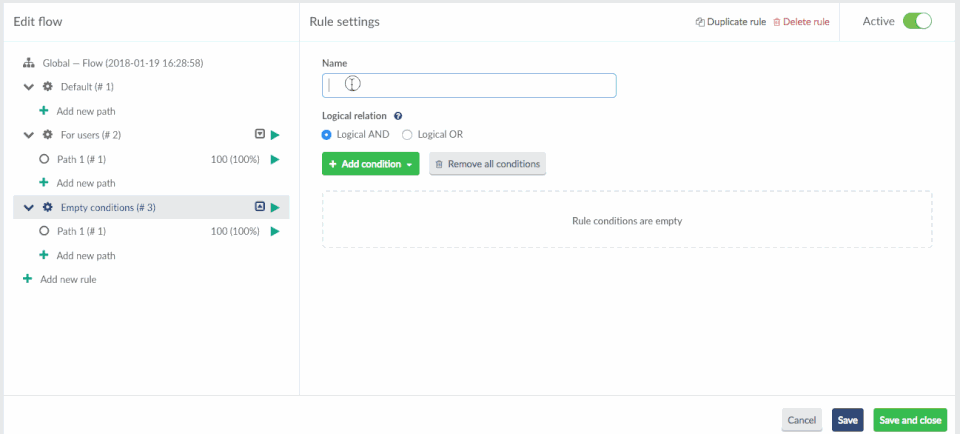Select Path 1 under Empty conditions rule

81,231
